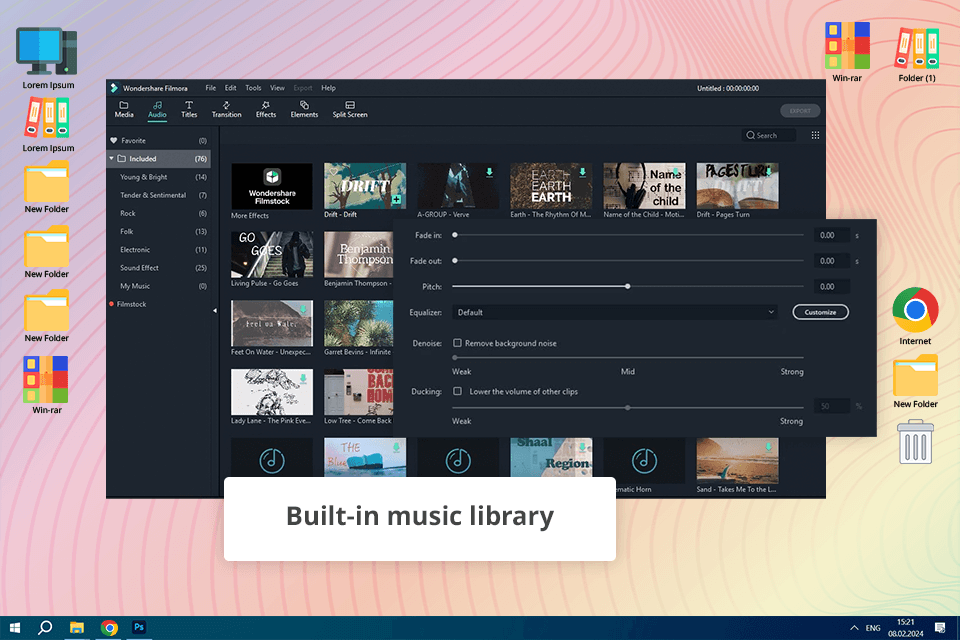This screenshot has width=960, height=640.
Task: Open the Split Screen tool
Action: (x=350, y=110)
